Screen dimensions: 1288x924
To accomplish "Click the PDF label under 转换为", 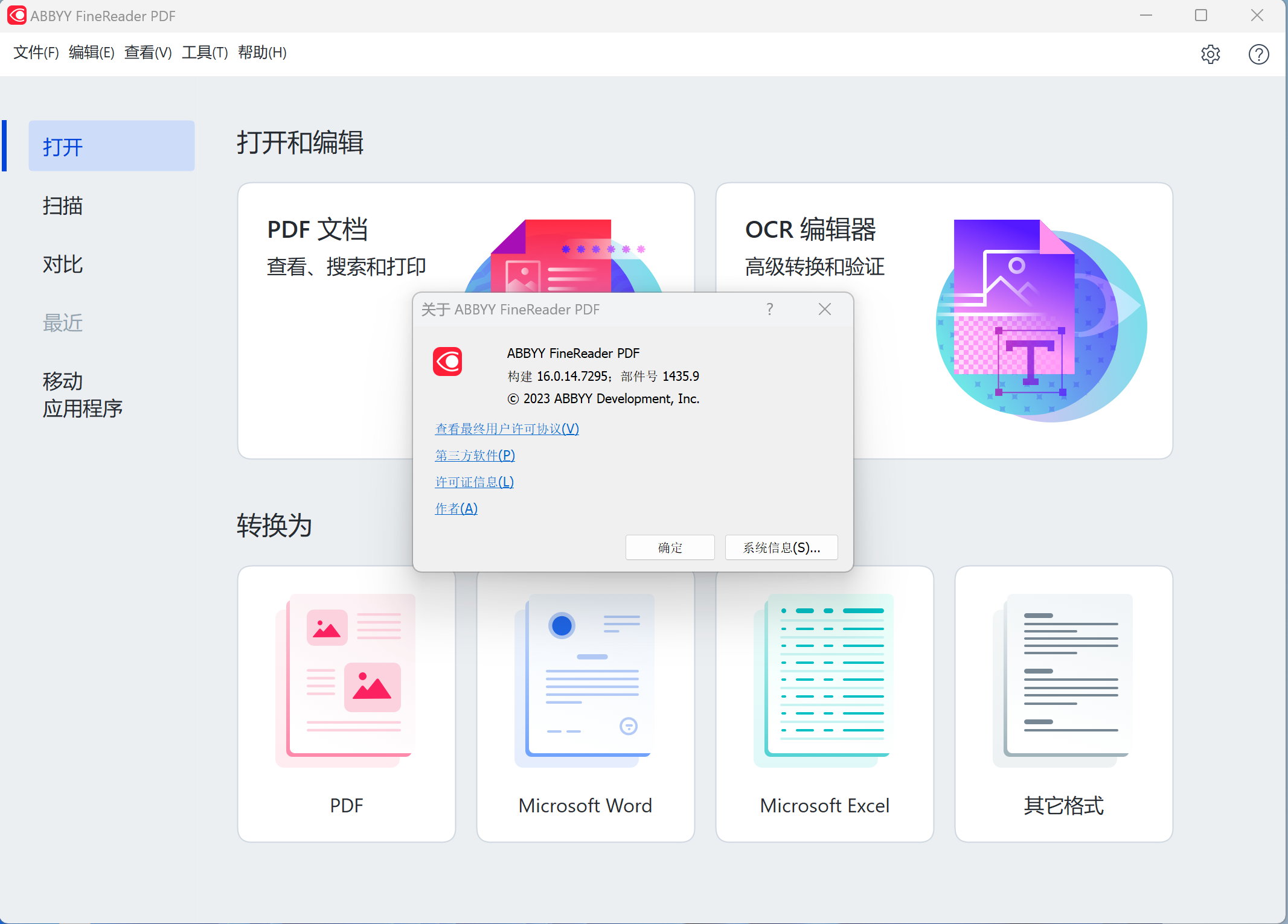I will pos(346,806).
